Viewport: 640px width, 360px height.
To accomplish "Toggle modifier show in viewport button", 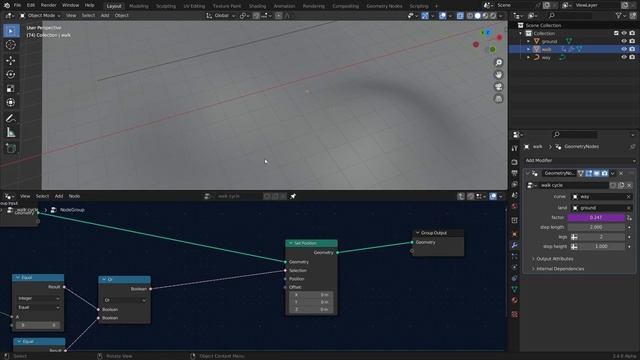I will pos(597,173).
